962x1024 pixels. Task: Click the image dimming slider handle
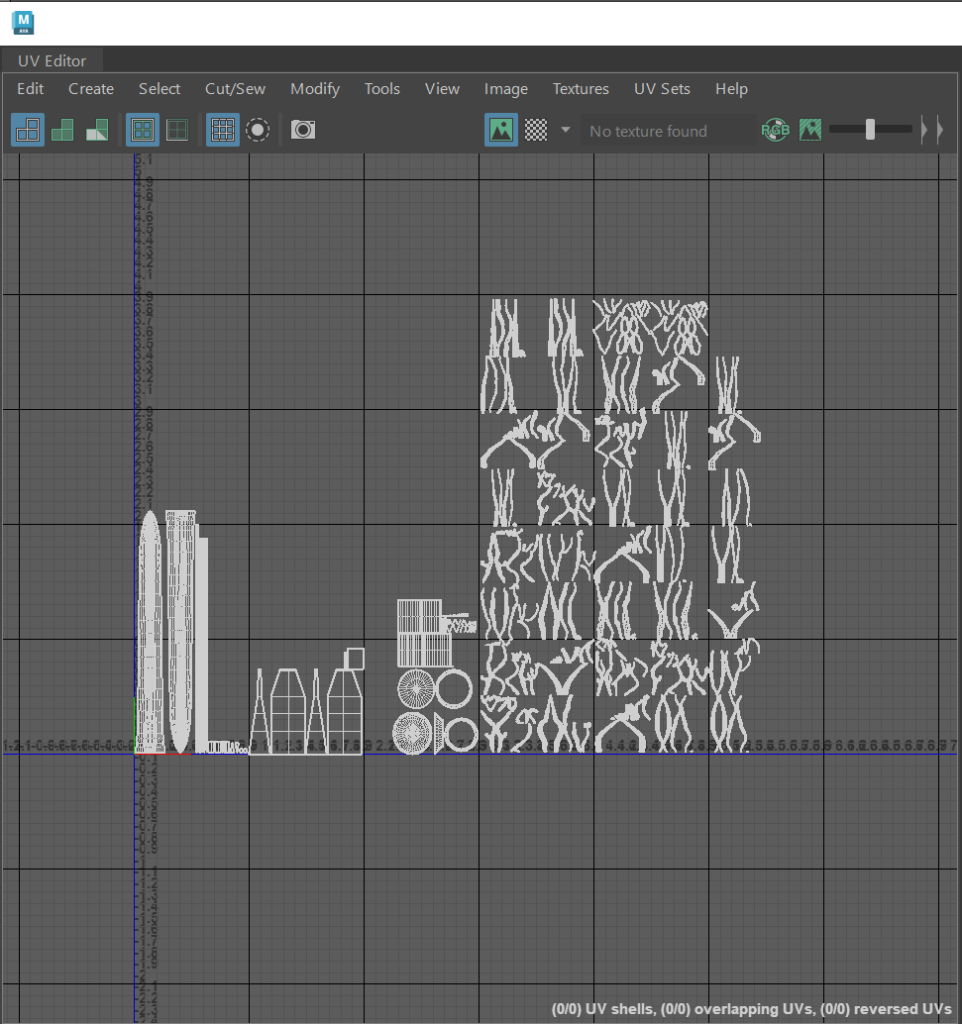(x=870, y=129)
